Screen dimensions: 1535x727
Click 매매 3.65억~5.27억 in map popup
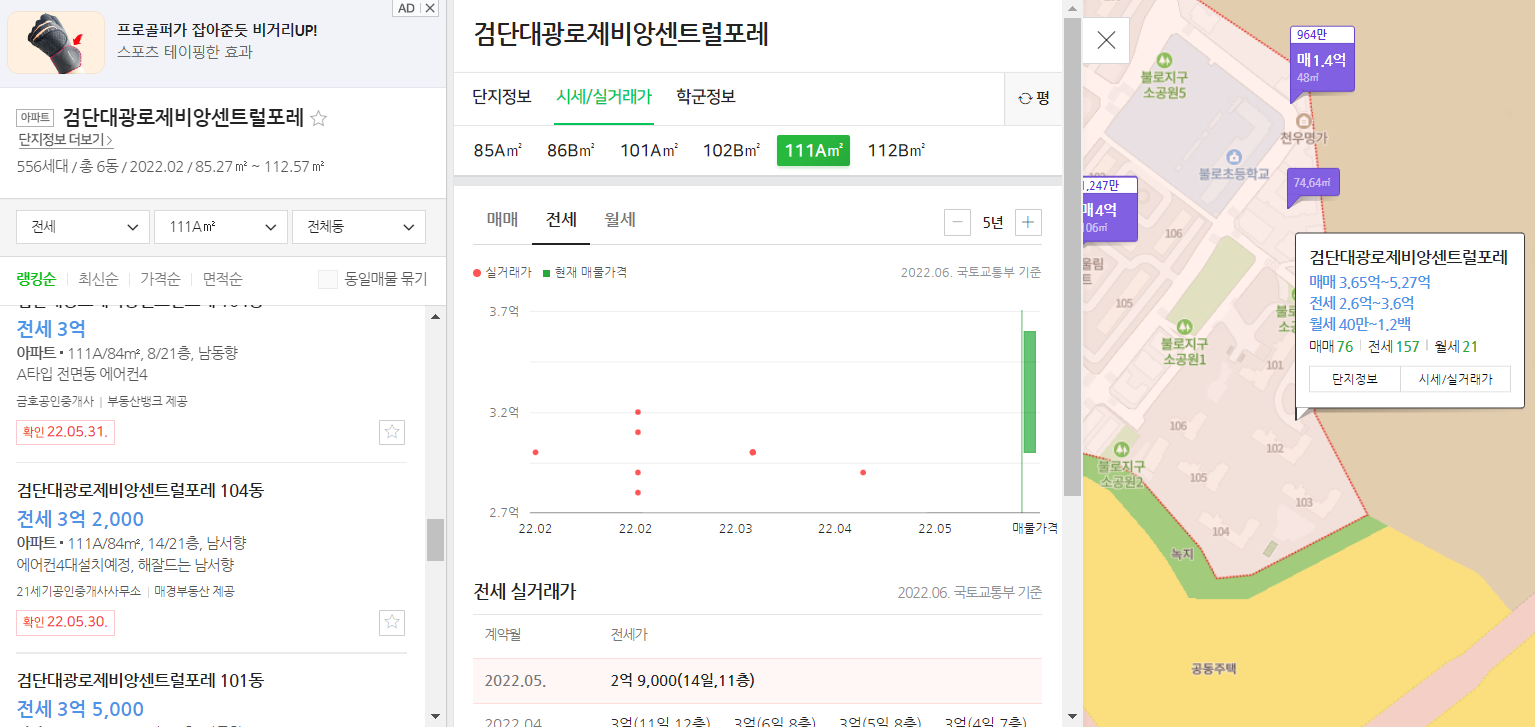tap(1370, 282)
